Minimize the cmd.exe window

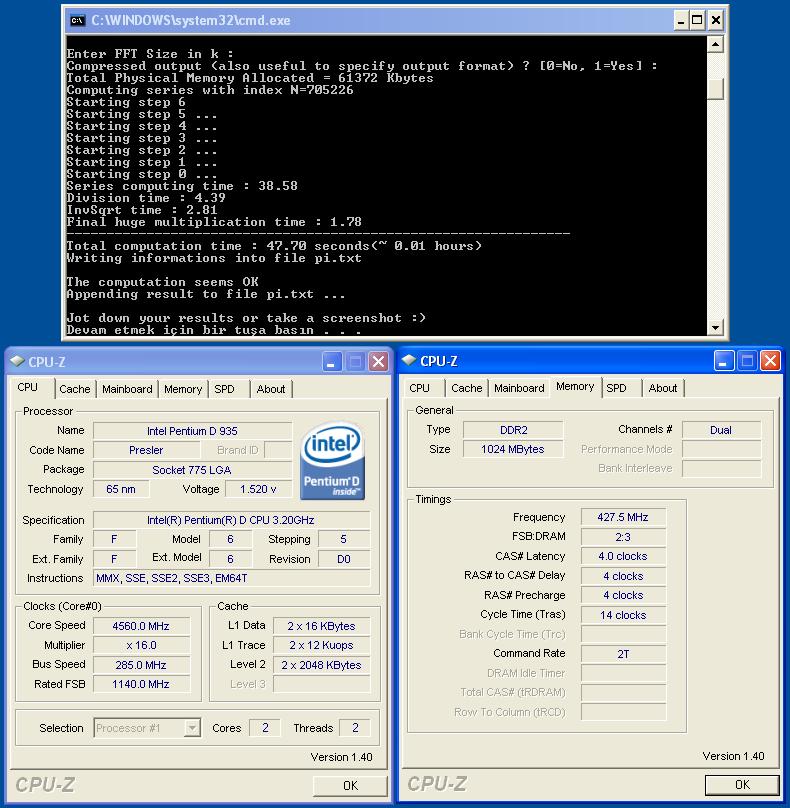click(681, 21)
